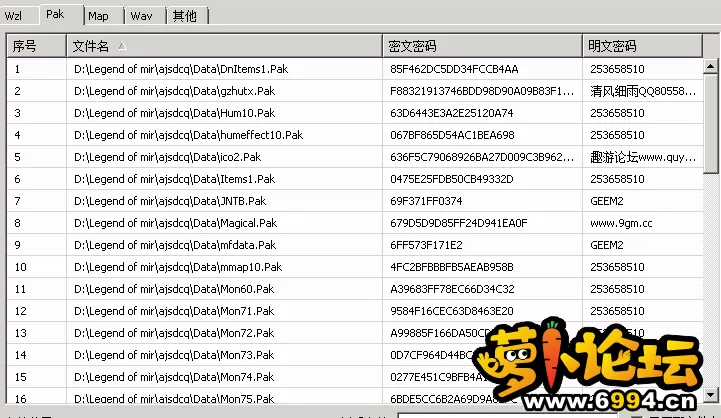The image size is (721, 418).
Task: Click plain password 清风细雨QQ80558…
Action: click(643, 91)
